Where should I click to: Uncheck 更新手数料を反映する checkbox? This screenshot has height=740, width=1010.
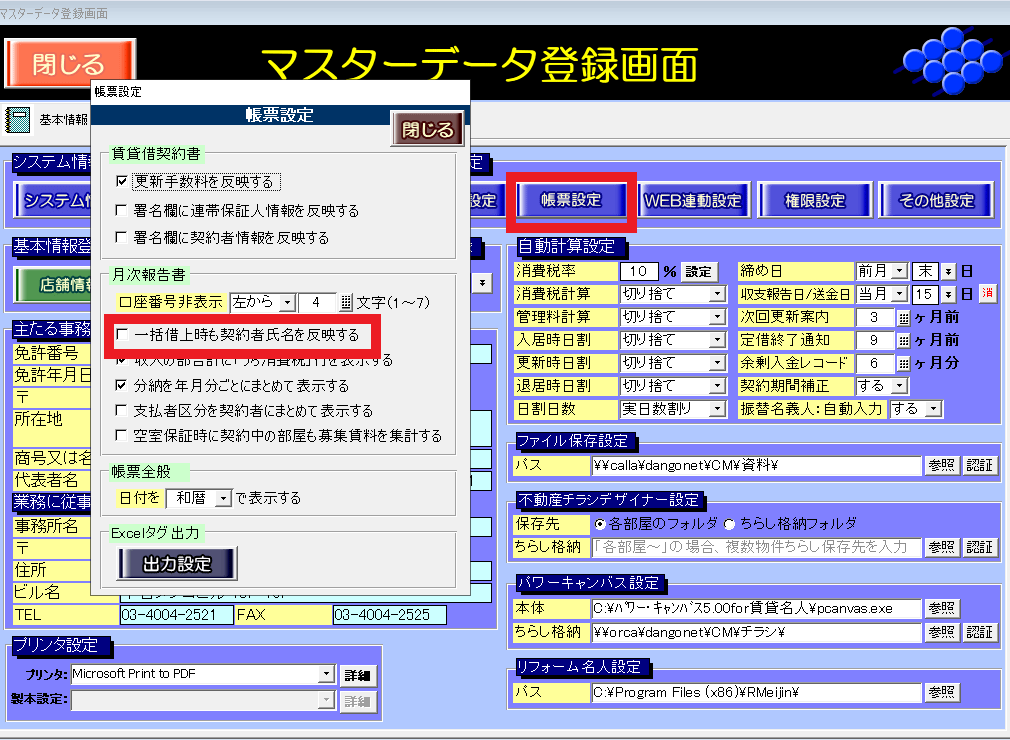click(122, 182)
